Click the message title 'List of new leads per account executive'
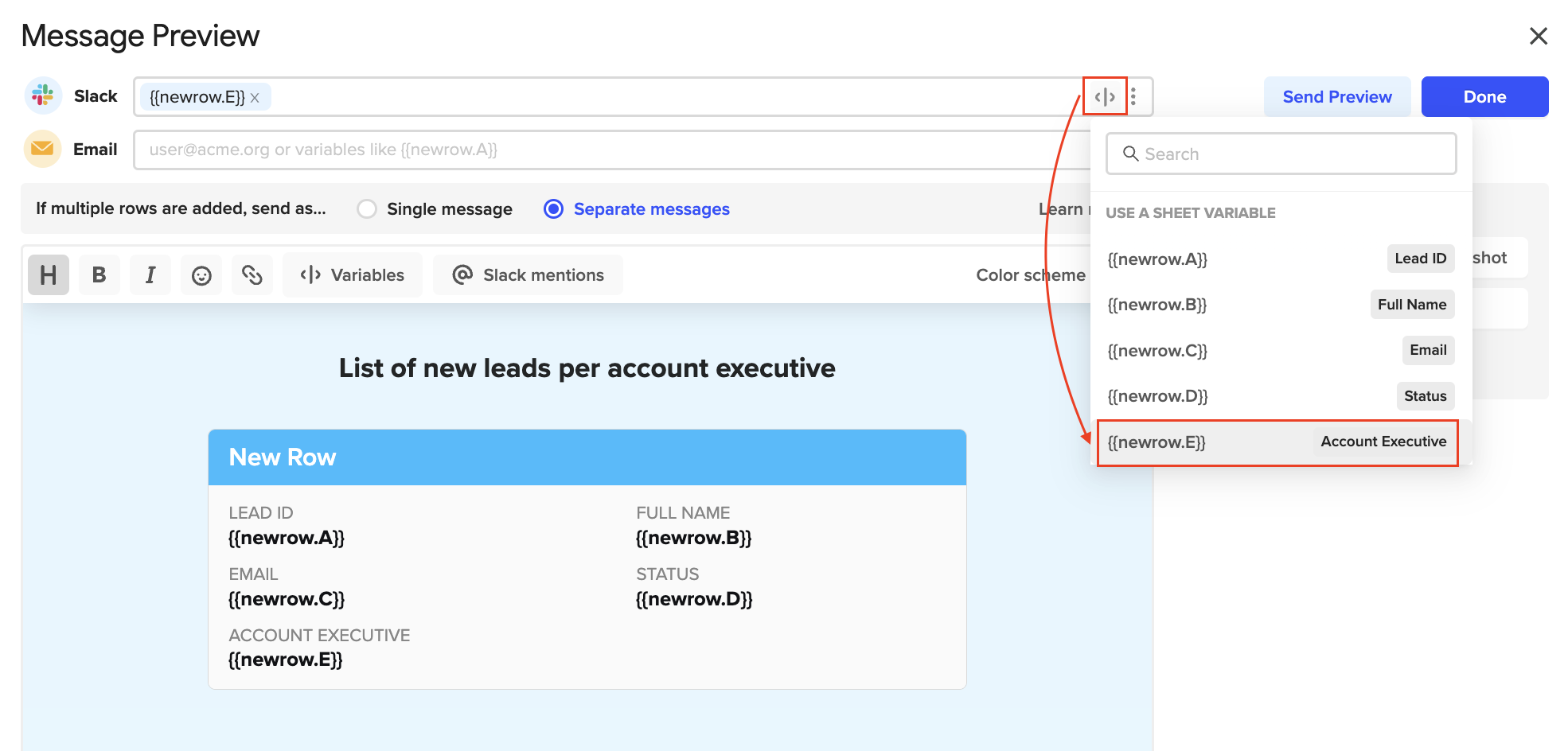This screenshot has width=1568, height=751. point(587,368)
